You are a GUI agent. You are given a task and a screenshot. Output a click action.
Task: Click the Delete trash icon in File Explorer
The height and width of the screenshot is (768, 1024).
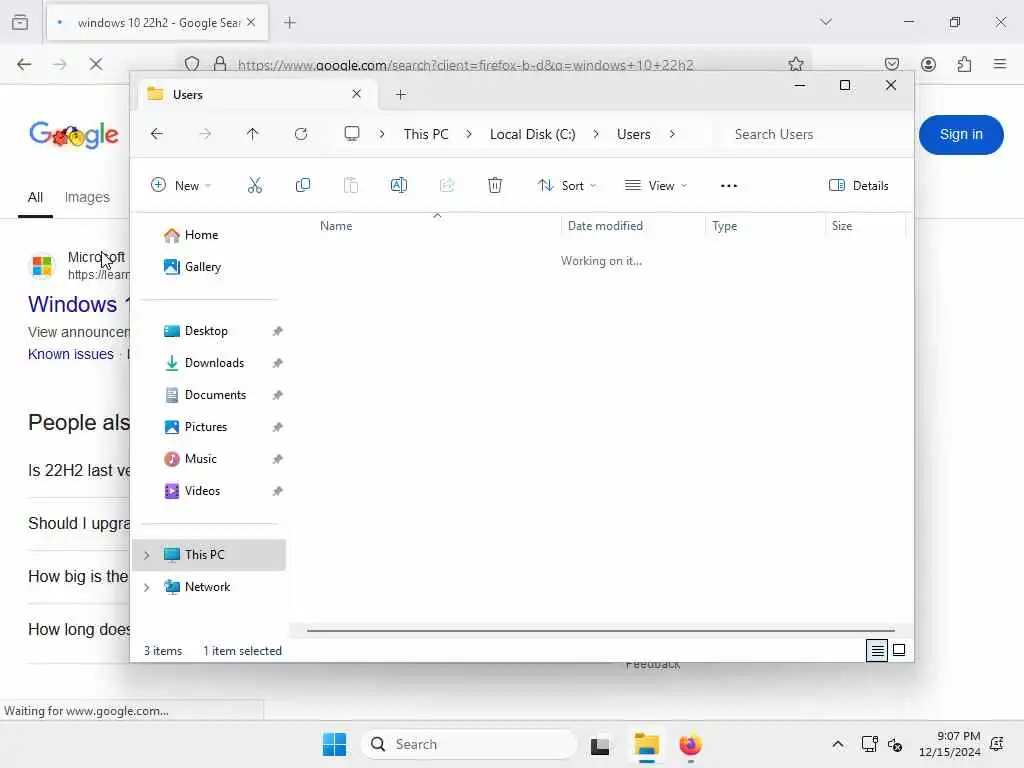point(495,185)
